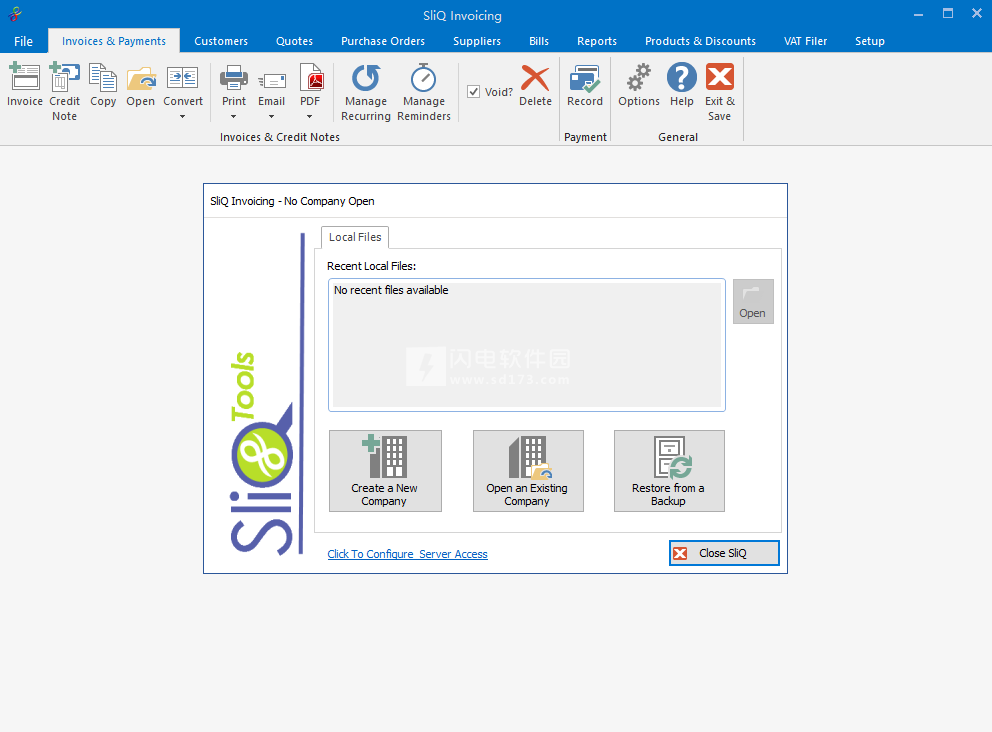Switch to Invoices & Payments tab
This screenshot has width=992, height=732.
pos(114,41)
